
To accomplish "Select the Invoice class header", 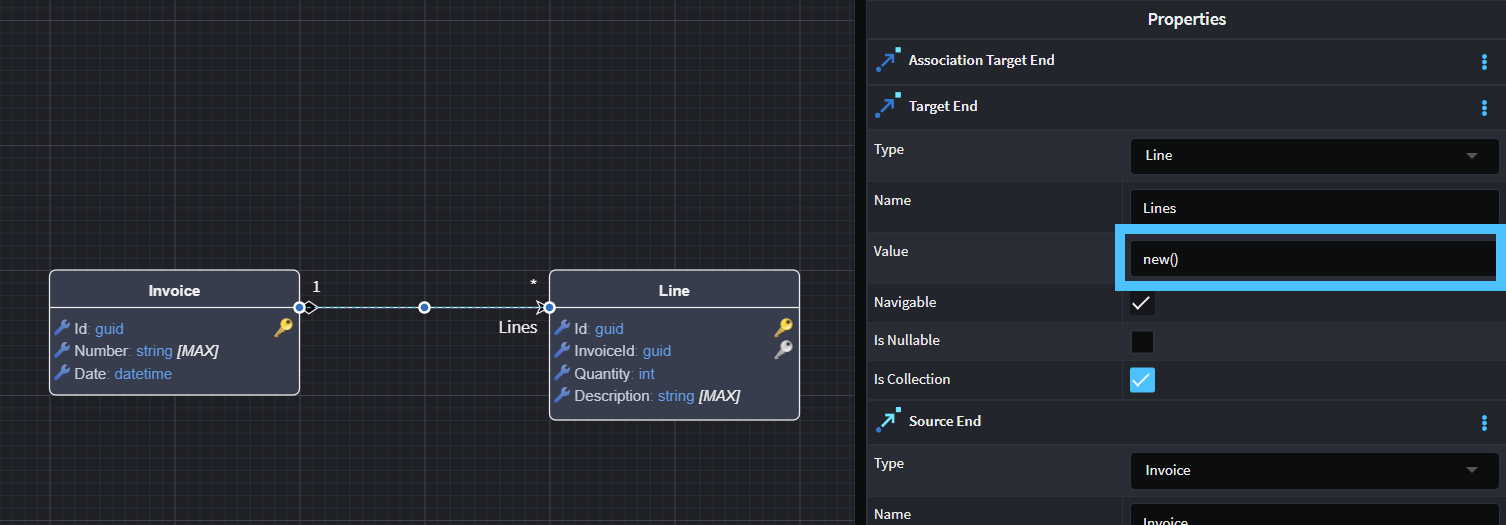I will (x=174, y=290).
